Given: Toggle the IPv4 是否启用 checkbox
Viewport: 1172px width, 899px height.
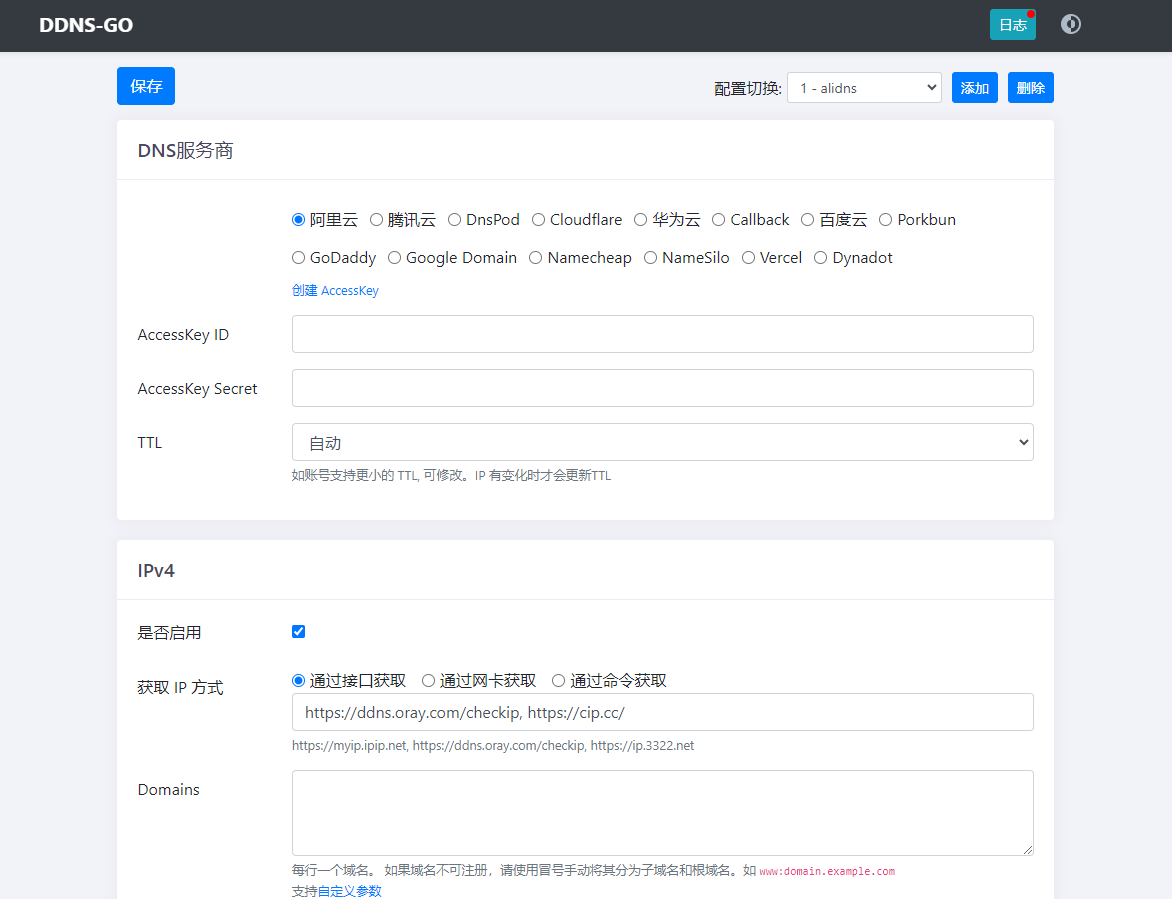Looking at the screenshot, I should (298, 631).
